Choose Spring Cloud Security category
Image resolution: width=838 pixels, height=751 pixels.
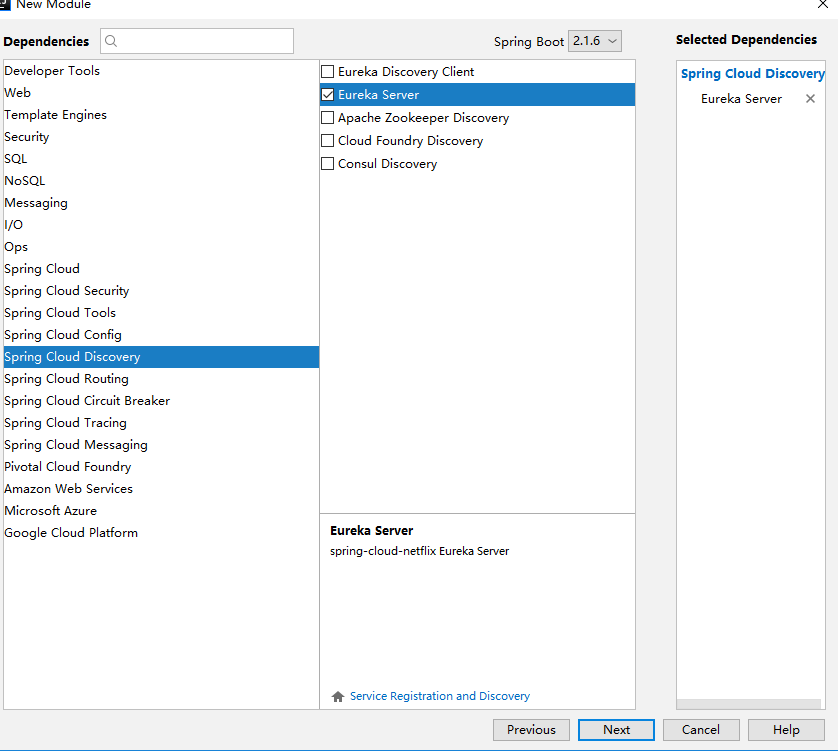[161, 291]
